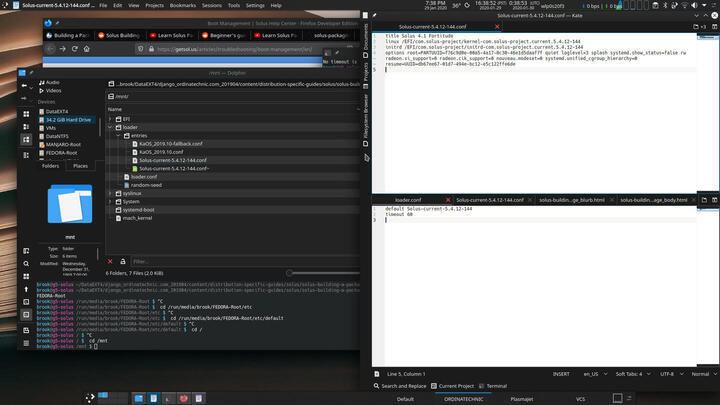Click Firefox reload page icon

(x=74, y=49)
